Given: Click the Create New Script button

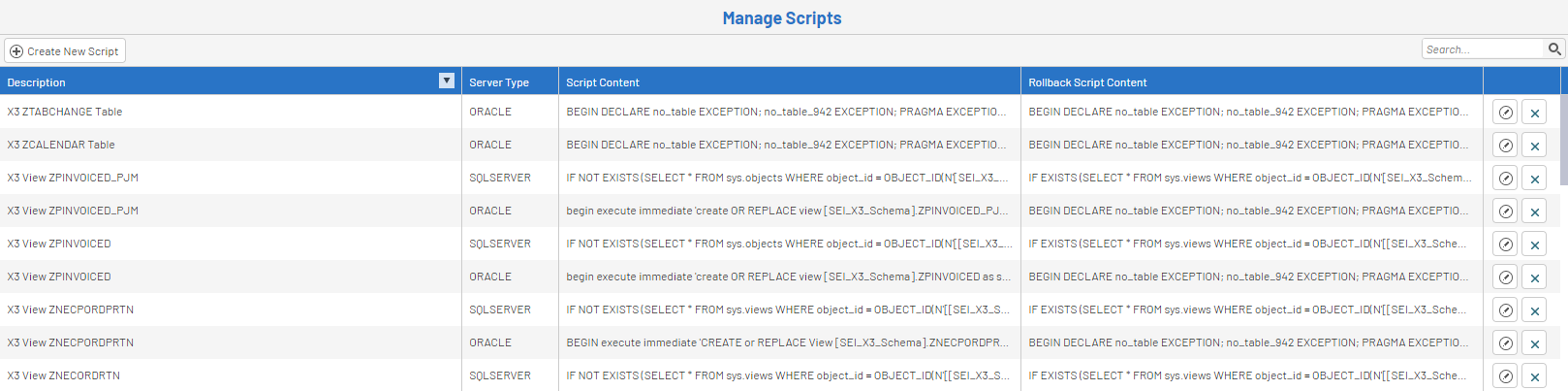Looking at the screenshot, I should (x=65, y=51).
